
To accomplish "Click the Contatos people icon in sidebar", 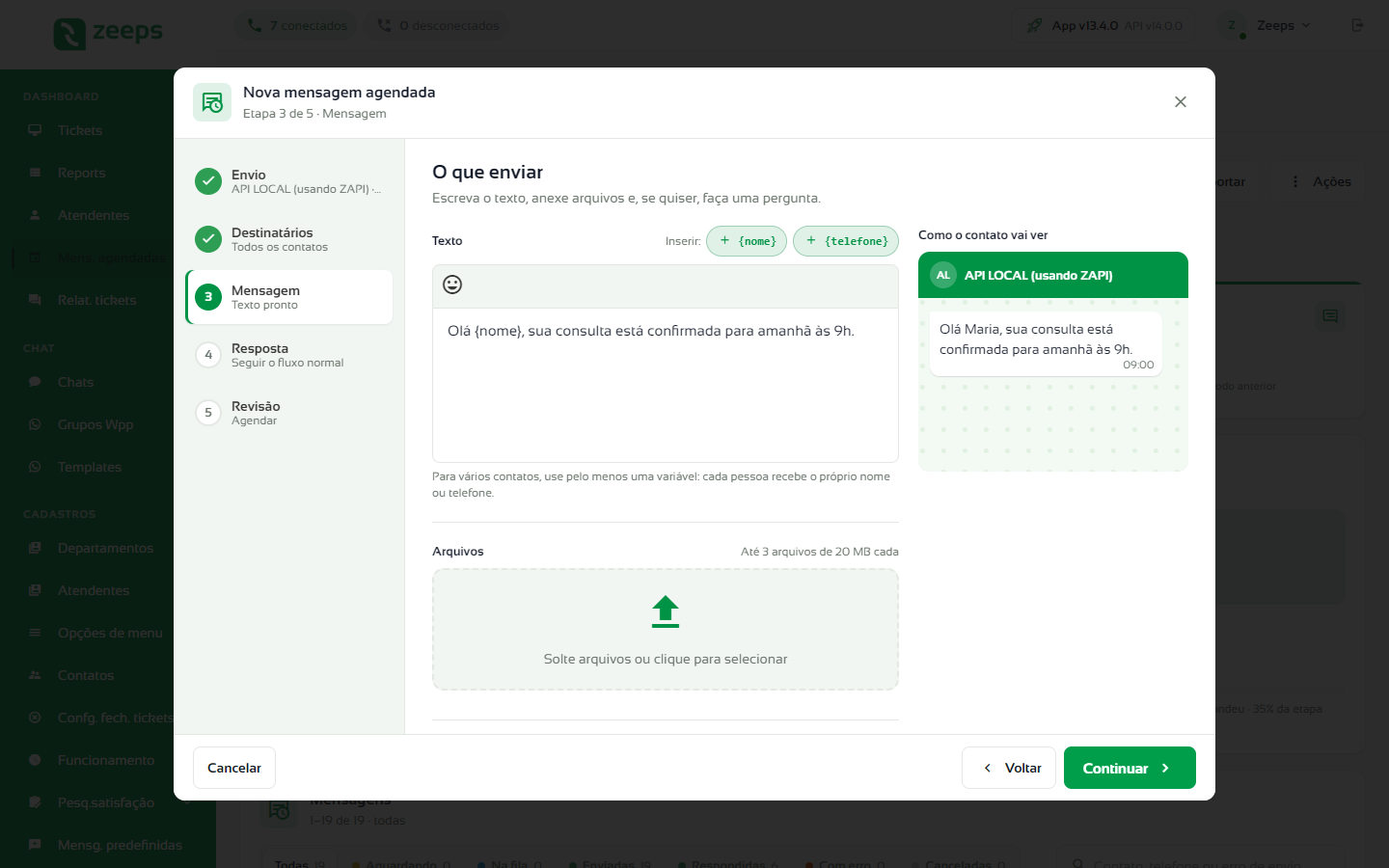I will click(x=35, y=675).
